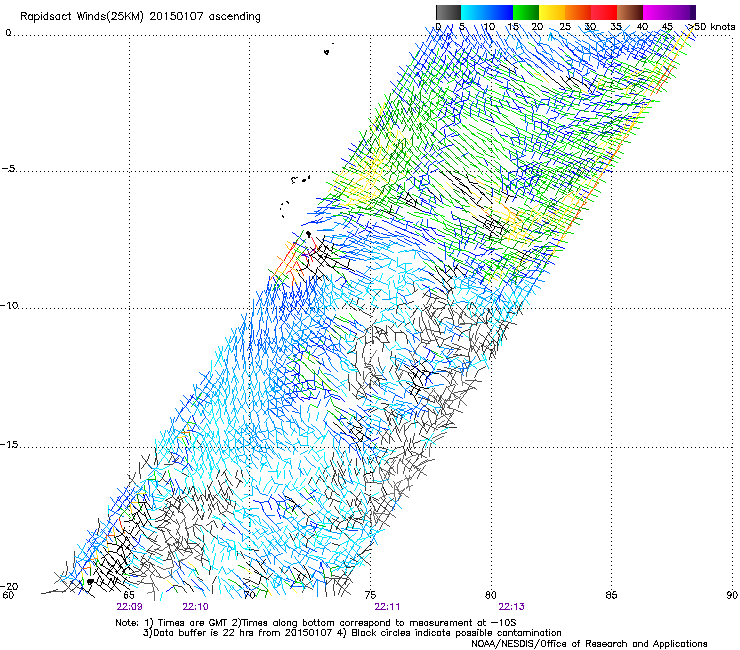
Task: Click the purple 45-50 knots color band
Action: (682, 12)
